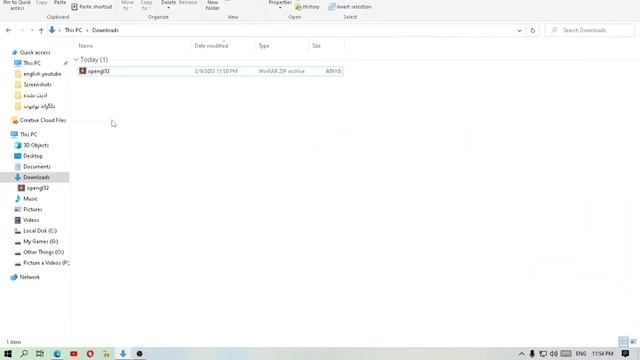The width and height of the screenshot is (640, 360).
Task: Click the opengl32 file's WinRAR icon
Action: (x=82, y=71)
